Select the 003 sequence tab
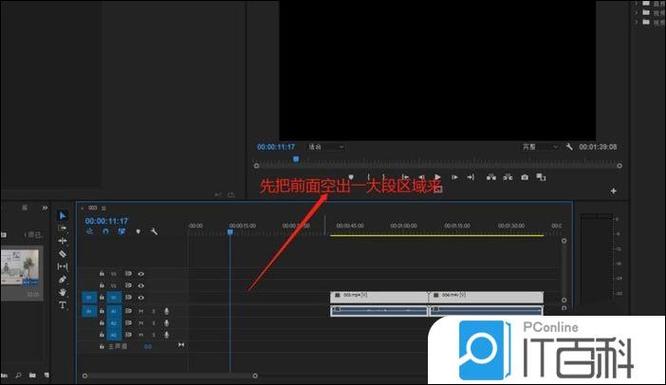This screenshot has width=666, height=385. point(93,208)
